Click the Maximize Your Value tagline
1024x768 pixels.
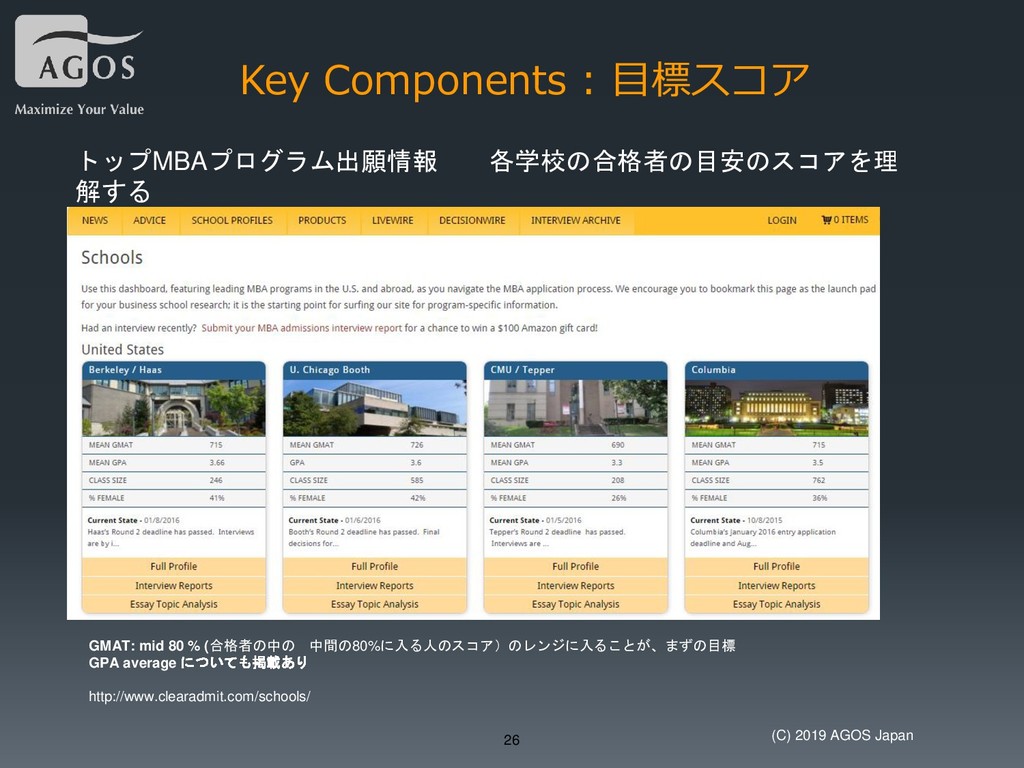click(79, 109)
